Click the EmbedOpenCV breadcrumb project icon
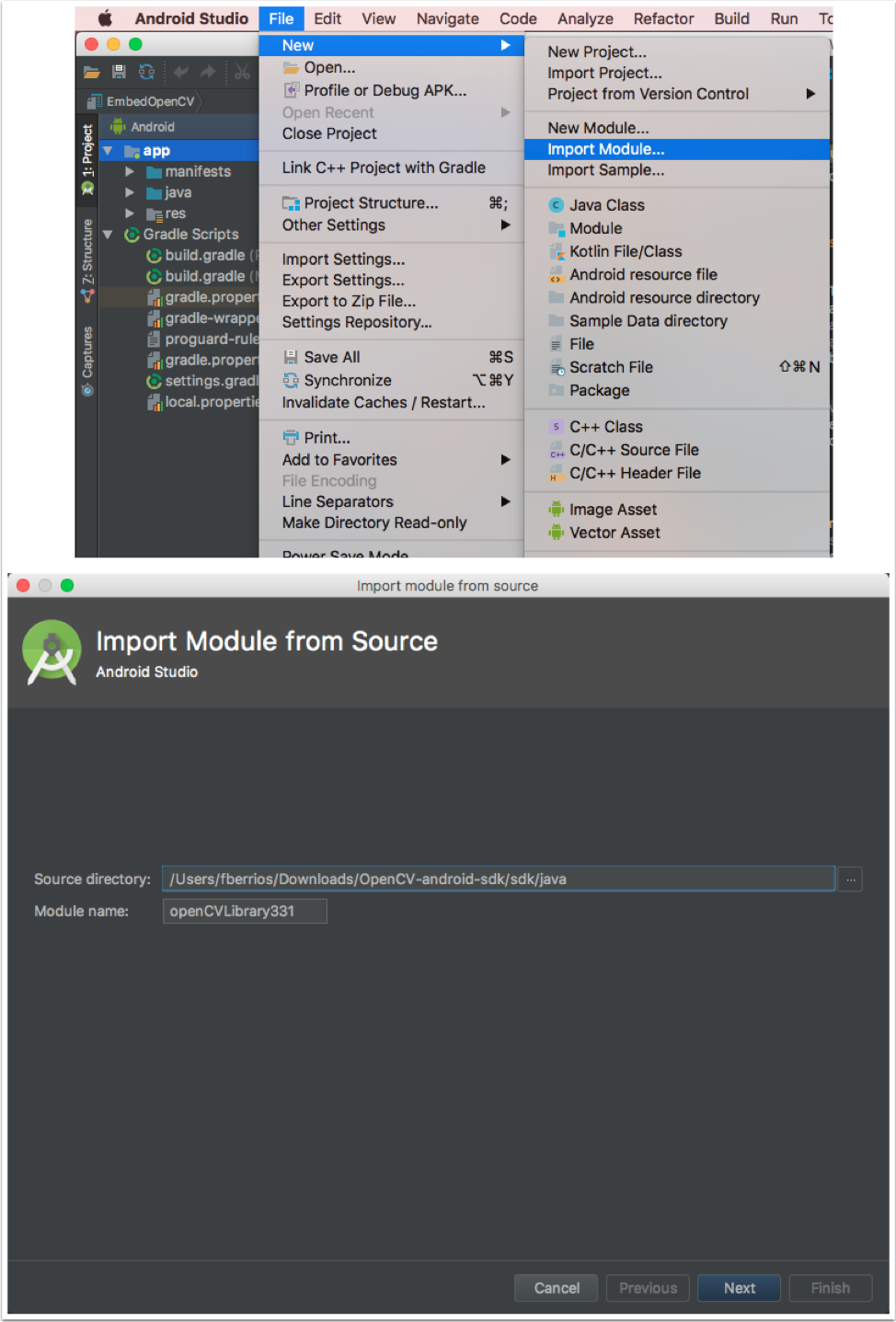Viewport: 896px width, 1322px height. pos(95,101)
